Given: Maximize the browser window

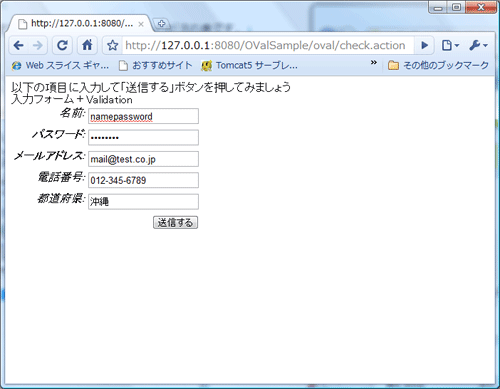Looking at the screenshot, I should pos(457,7).
